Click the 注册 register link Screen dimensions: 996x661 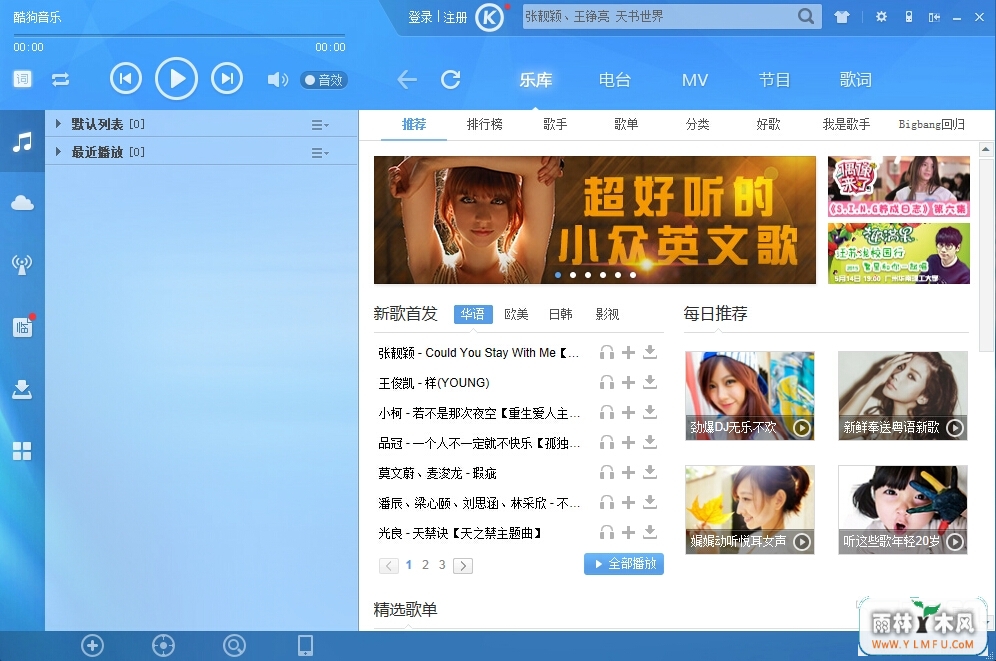pyautogui.click(x=455, y=18)
